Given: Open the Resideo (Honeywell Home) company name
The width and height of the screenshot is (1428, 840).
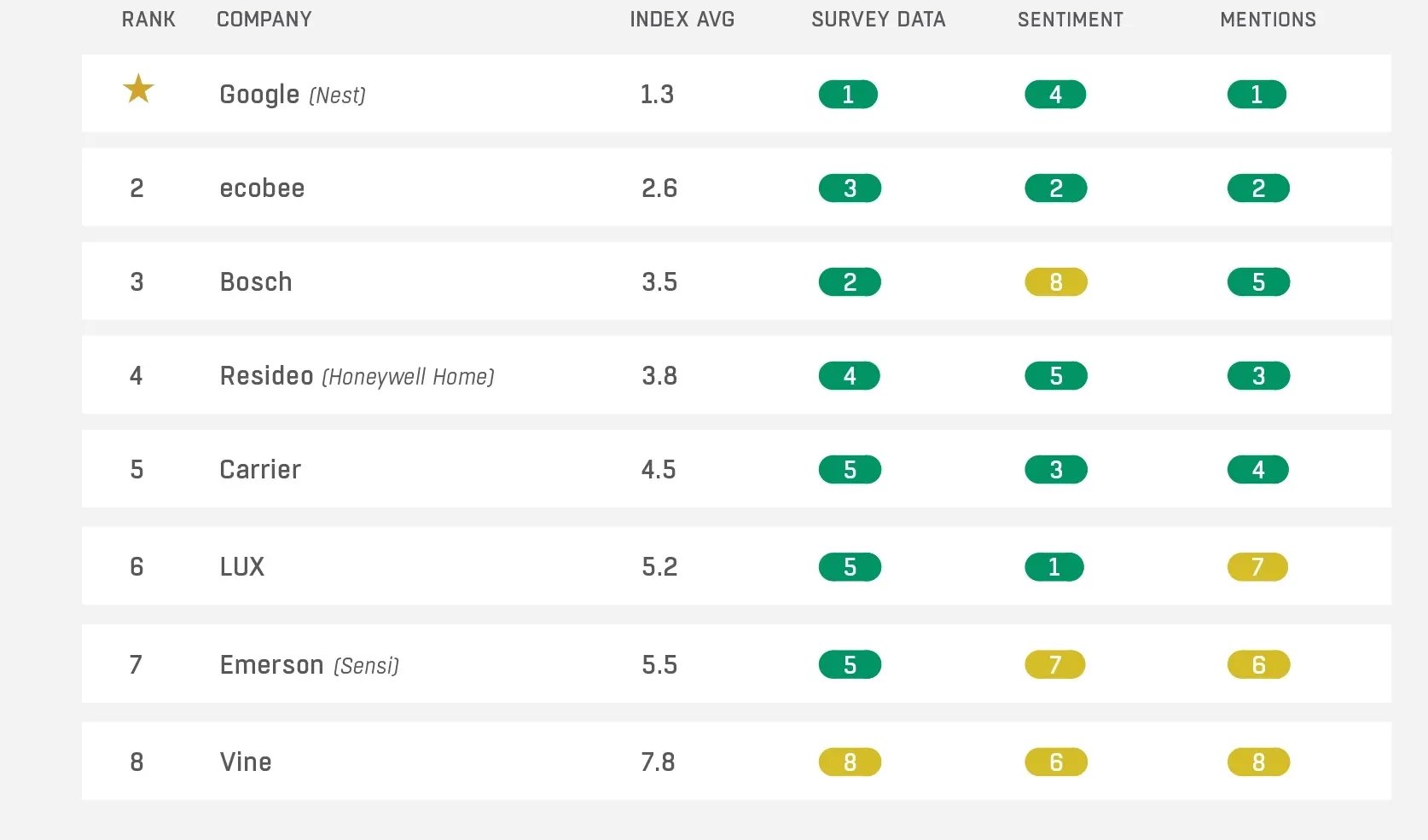Looking at the screenshot, I should click(357, 376).
